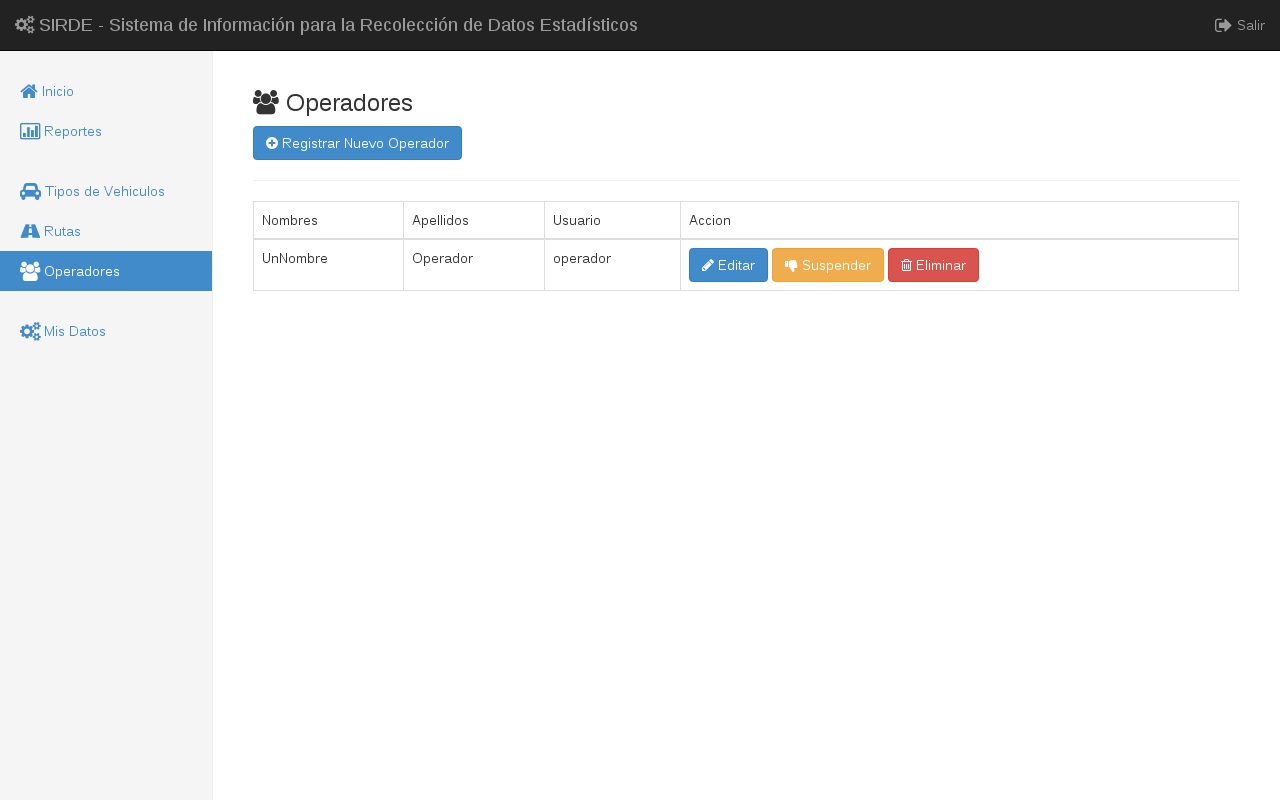
Task: Go to the Reportes section
Action: click(x=106, y=131)
